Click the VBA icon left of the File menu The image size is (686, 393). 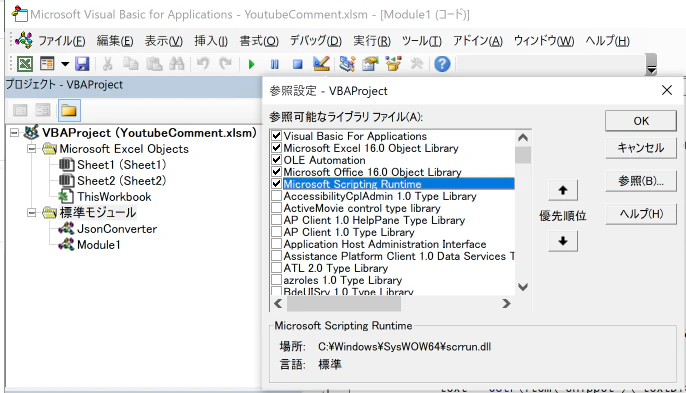(24, 41)
